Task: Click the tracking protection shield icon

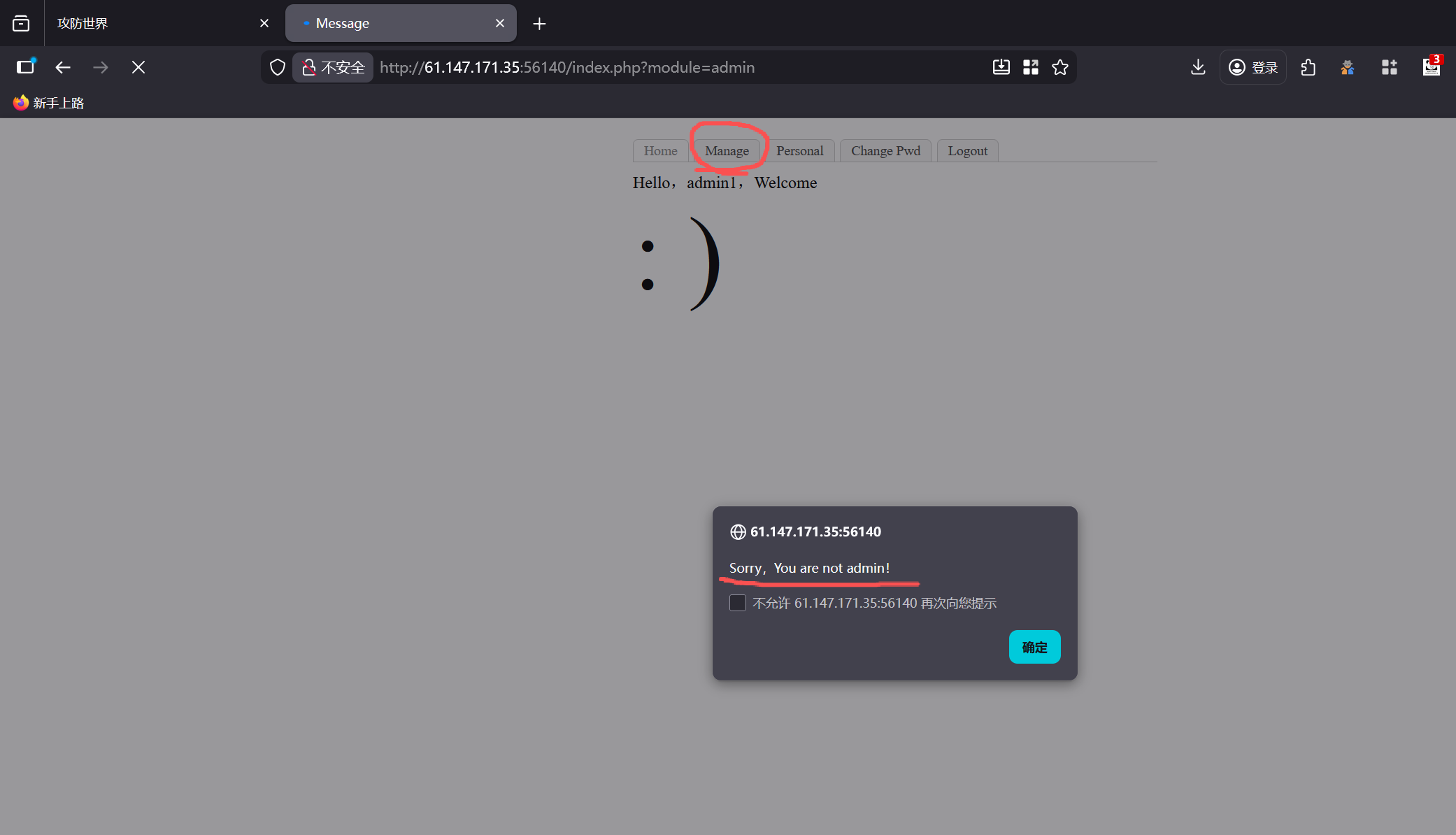Action: pyautogui.click(x=278, y=67)
